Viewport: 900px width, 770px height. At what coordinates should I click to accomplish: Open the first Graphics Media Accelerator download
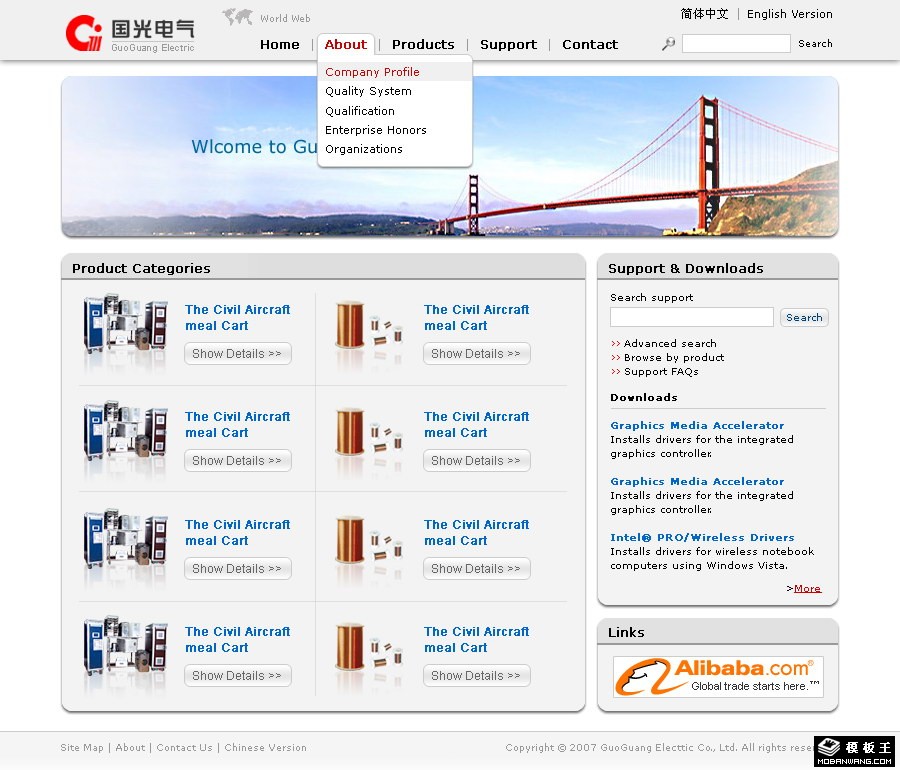[697, 425]
